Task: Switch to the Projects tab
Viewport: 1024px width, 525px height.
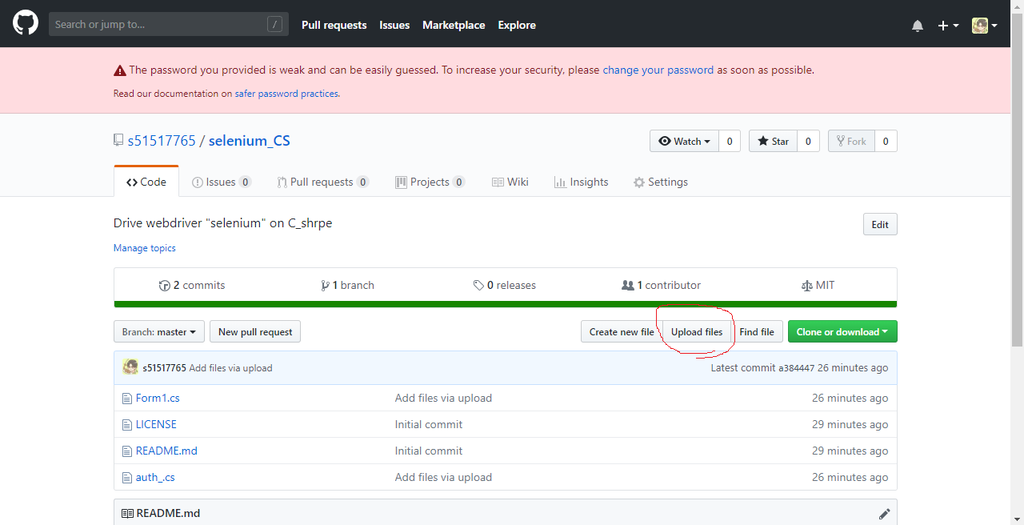Action: 430,182
